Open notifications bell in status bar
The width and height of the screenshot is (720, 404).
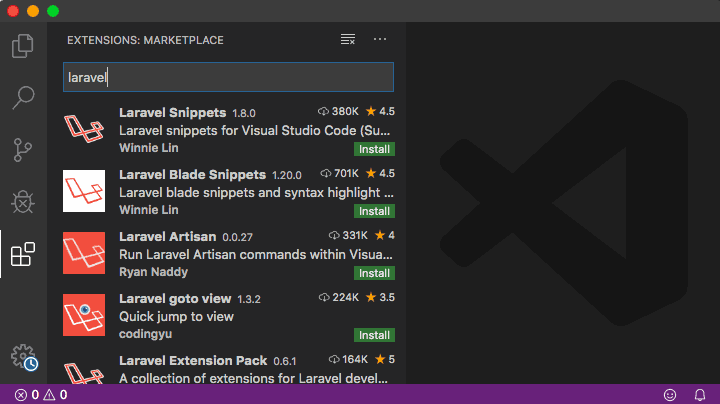click(x=700, y=395)
